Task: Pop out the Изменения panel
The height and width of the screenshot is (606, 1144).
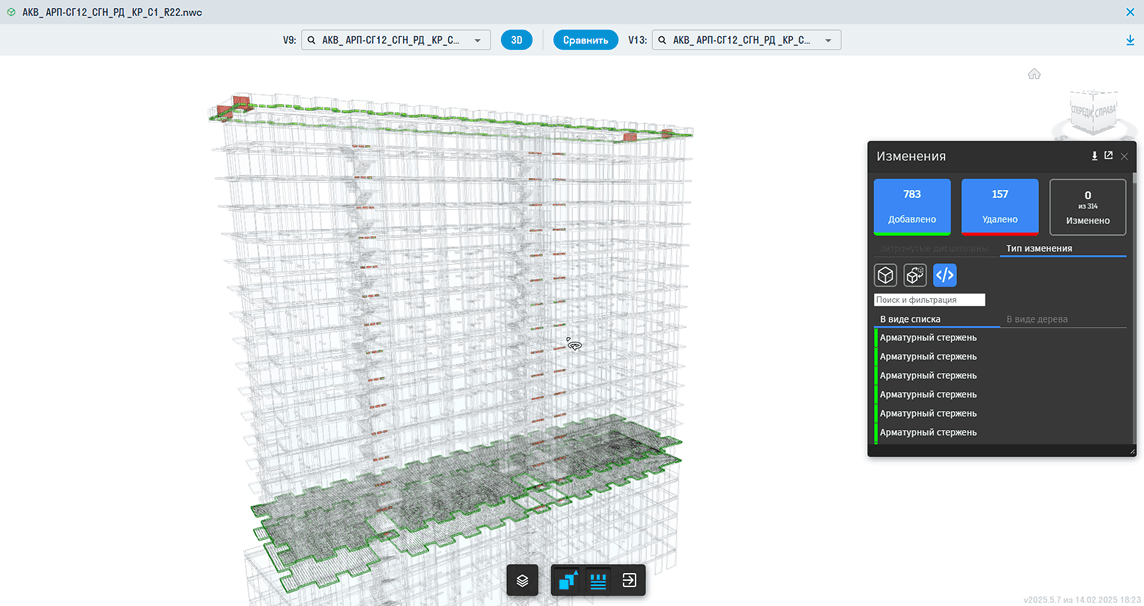Action: tap(1108, 156)
